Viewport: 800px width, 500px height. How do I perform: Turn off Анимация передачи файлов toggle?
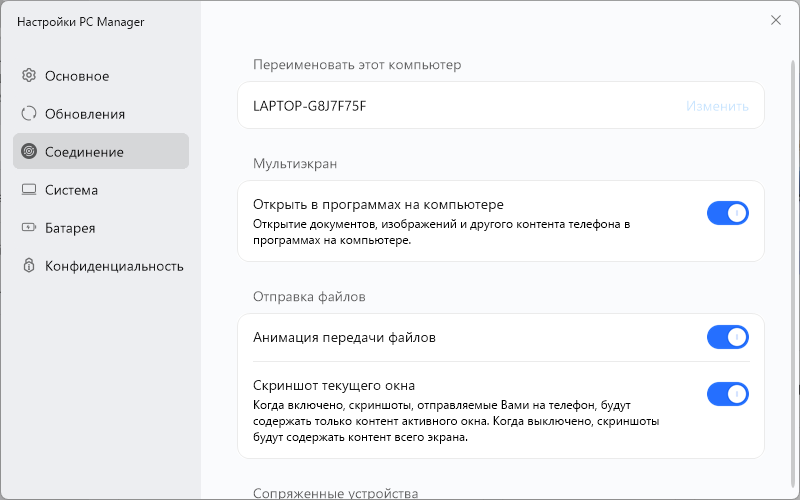coord(727,337)
